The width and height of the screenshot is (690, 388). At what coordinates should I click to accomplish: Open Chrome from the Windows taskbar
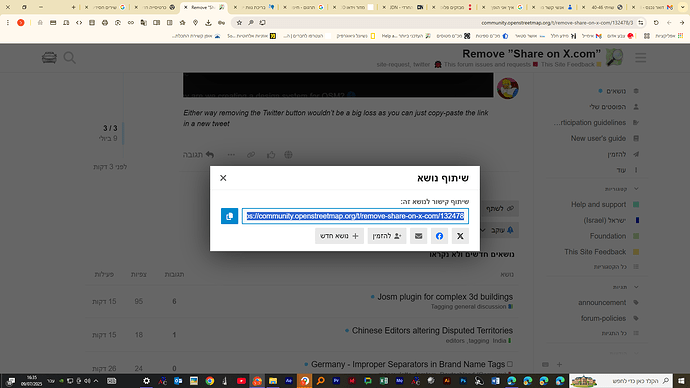coord(209,381)
